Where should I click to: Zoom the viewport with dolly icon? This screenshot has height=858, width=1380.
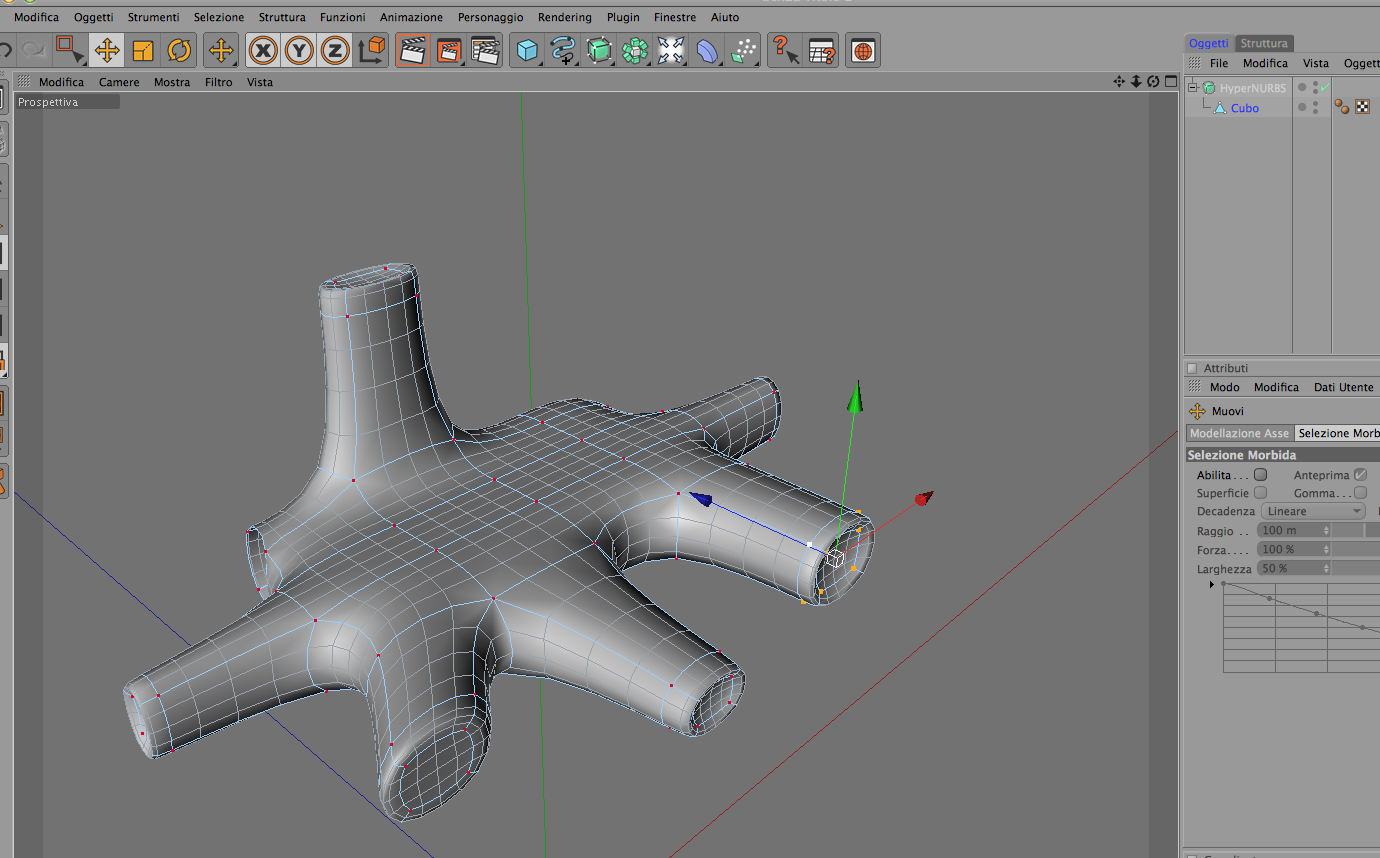pos(1136,82)
